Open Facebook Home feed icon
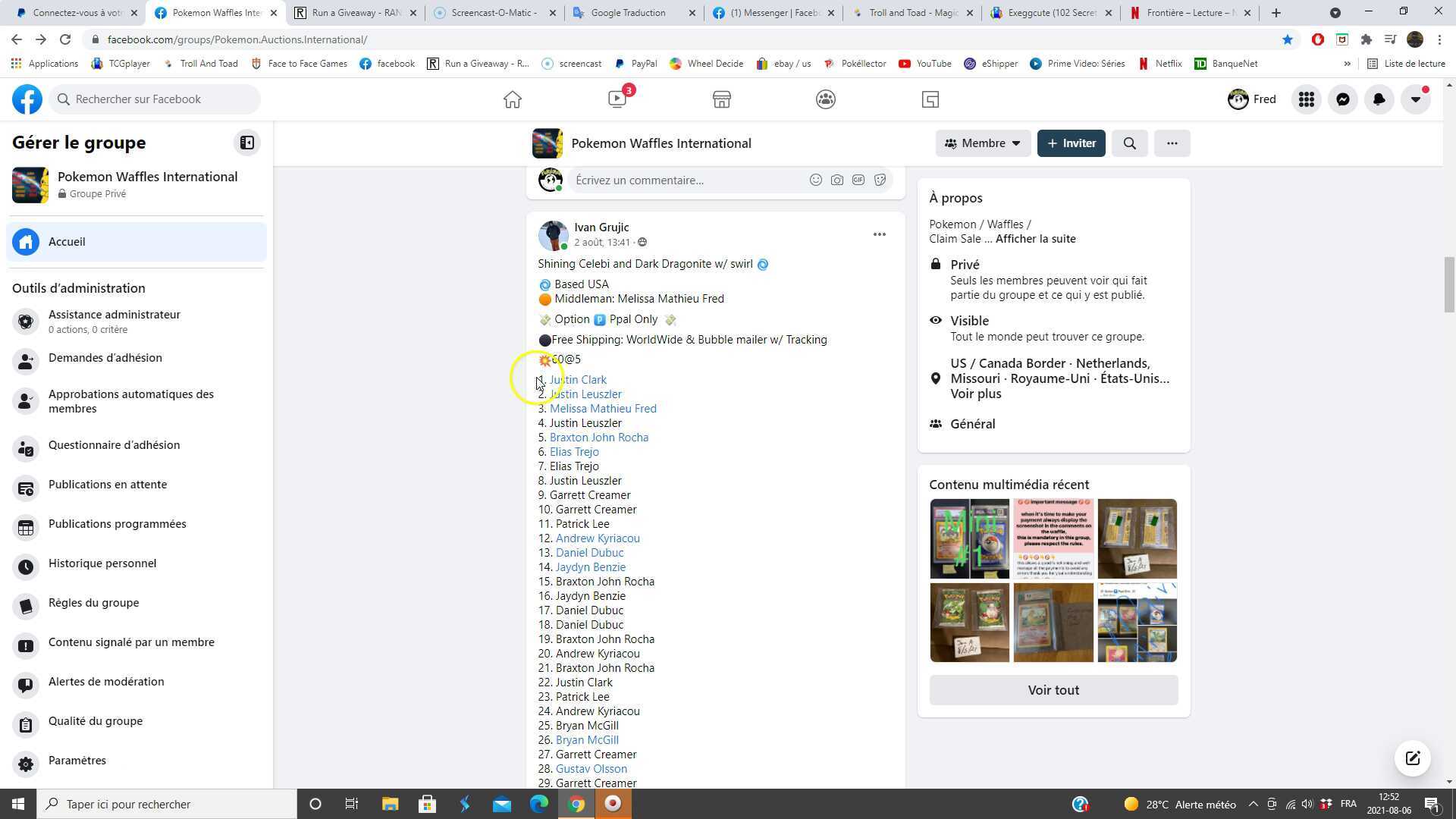This screenshot has width=1456, height=819. tap(513, 99)
